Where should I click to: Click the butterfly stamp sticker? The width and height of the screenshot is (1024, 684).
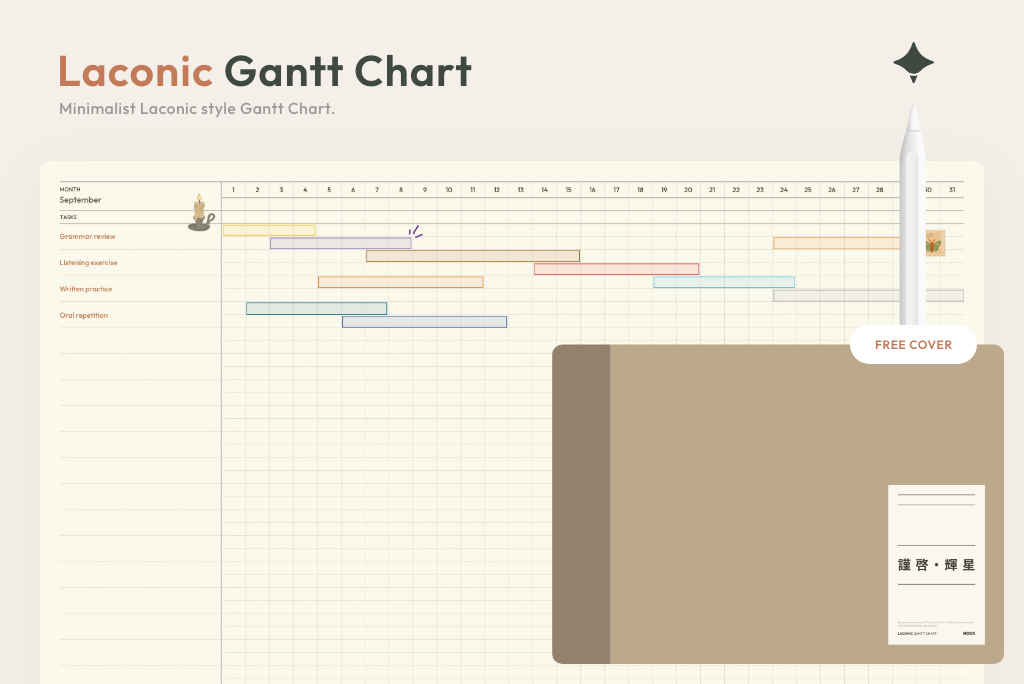tap(934, 244)
